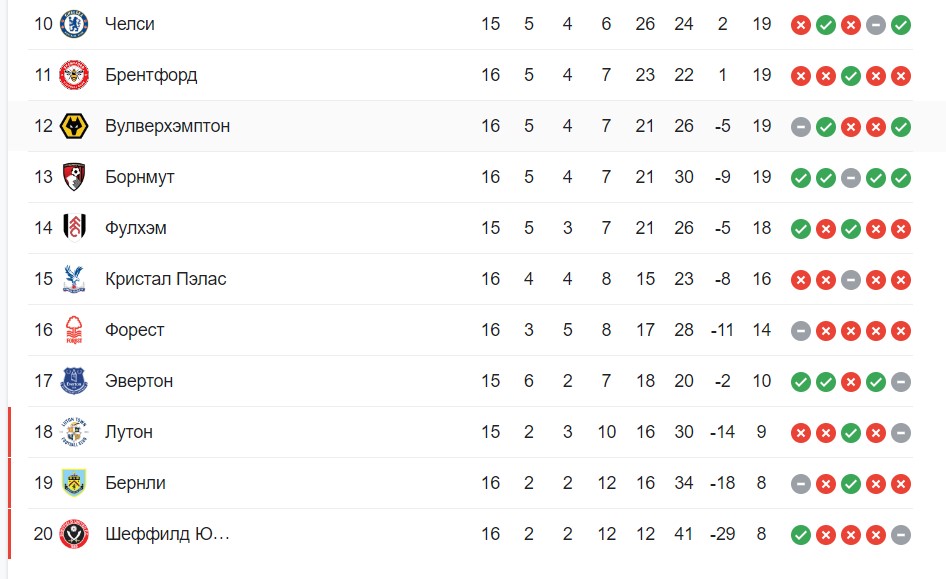Open the Шеффилд Ю… team link
Screen dimensions: 946x579
tap(168, 534)
